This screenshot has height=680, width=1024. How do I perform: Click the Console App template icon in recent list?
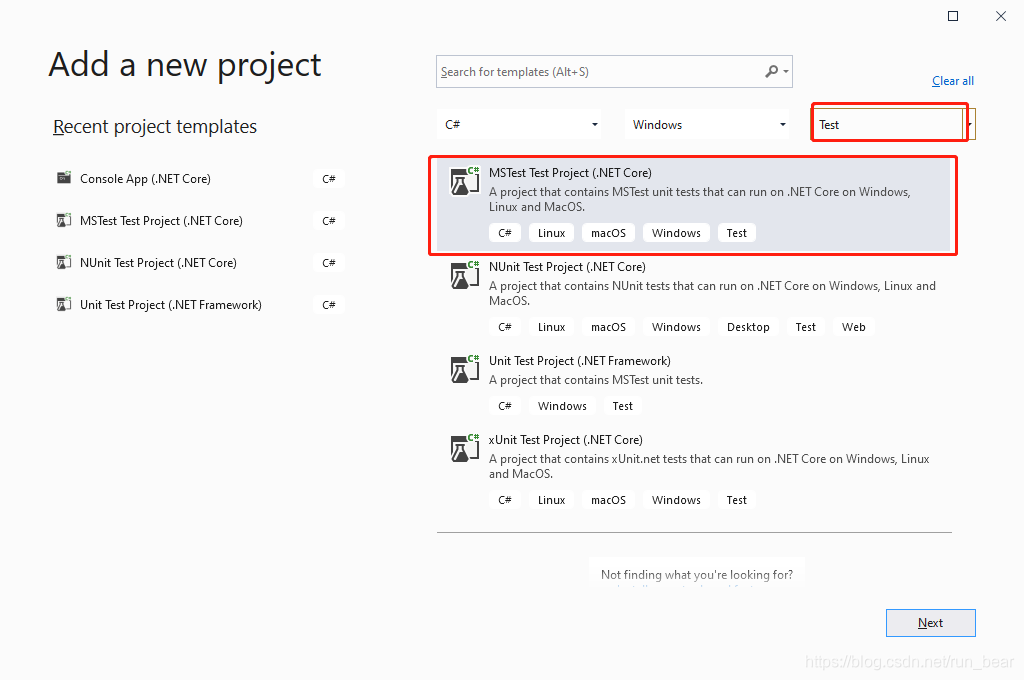pos(64,178)
